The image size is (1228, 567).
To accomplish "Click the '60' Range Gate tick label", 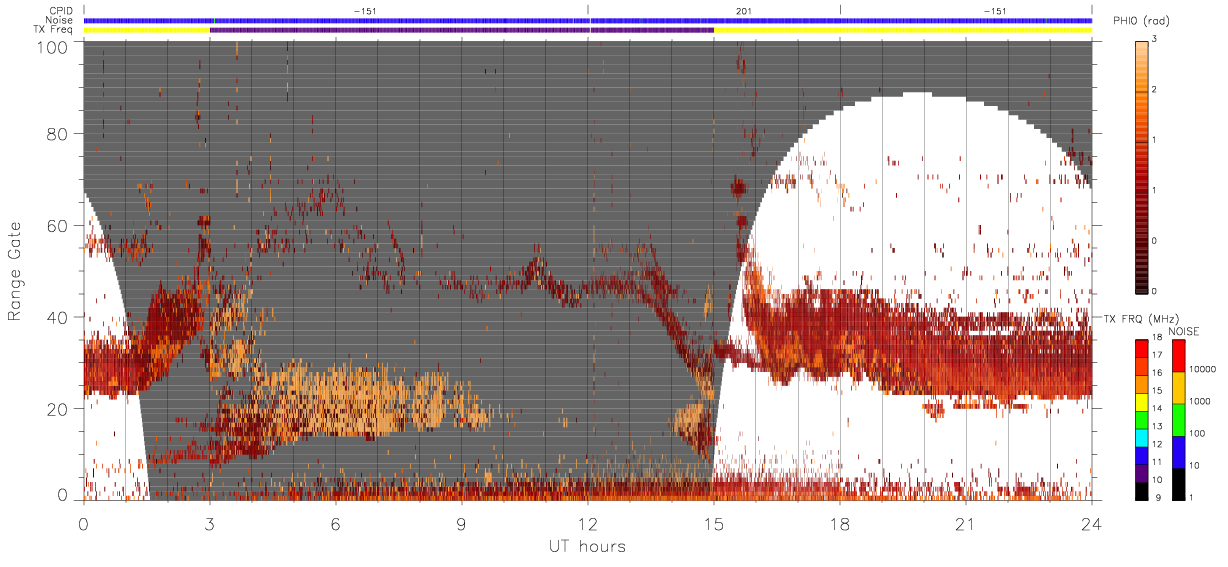I will [57, 225].
